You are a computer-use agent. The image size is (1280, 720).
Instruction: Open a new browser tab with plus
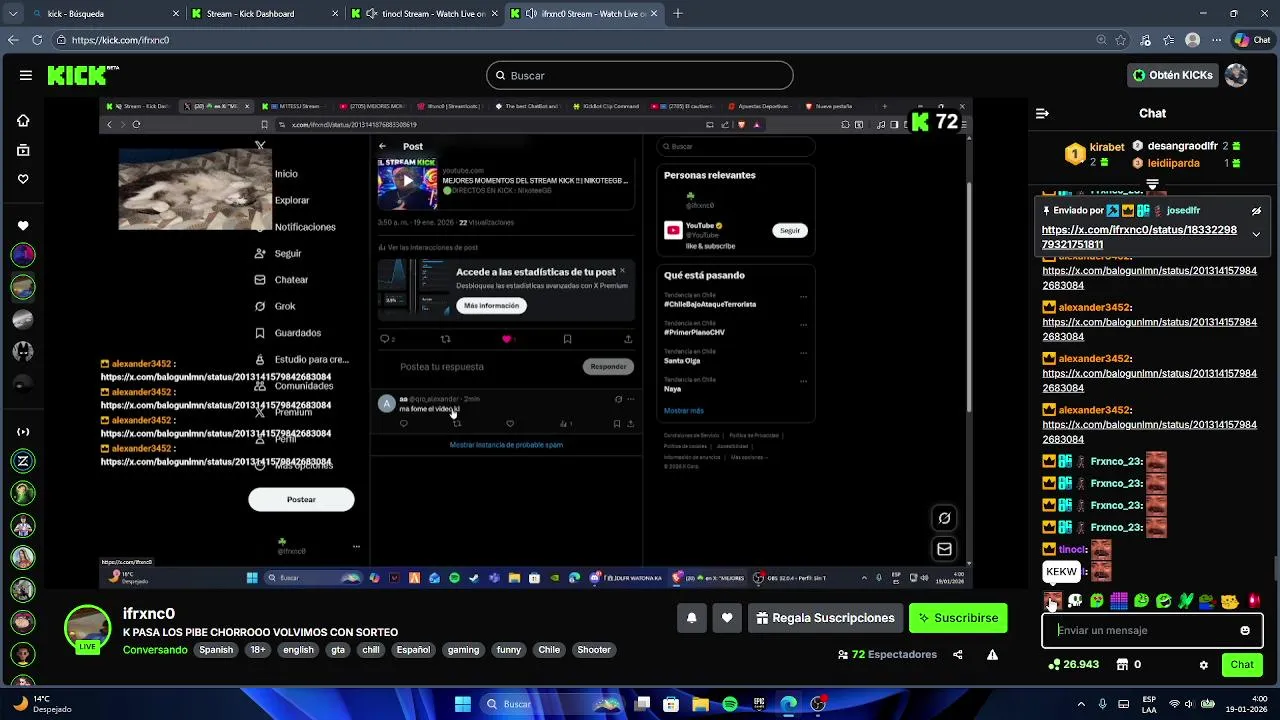(x=678, y=14)
